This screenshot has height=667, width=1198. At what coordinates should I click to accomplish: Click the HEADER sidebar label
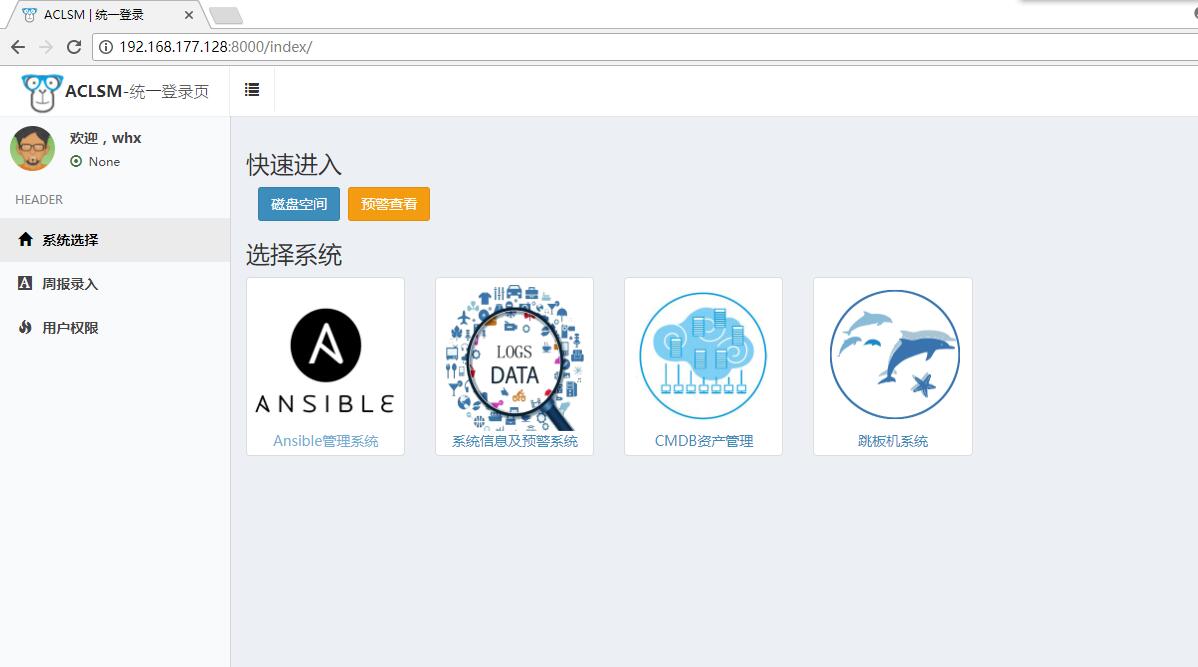click(39, 199)
